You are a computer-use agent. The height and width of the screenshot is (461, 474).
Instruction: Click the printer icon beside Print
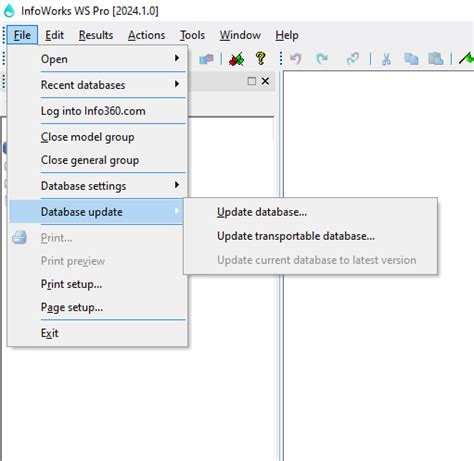(x=20, y=238)
